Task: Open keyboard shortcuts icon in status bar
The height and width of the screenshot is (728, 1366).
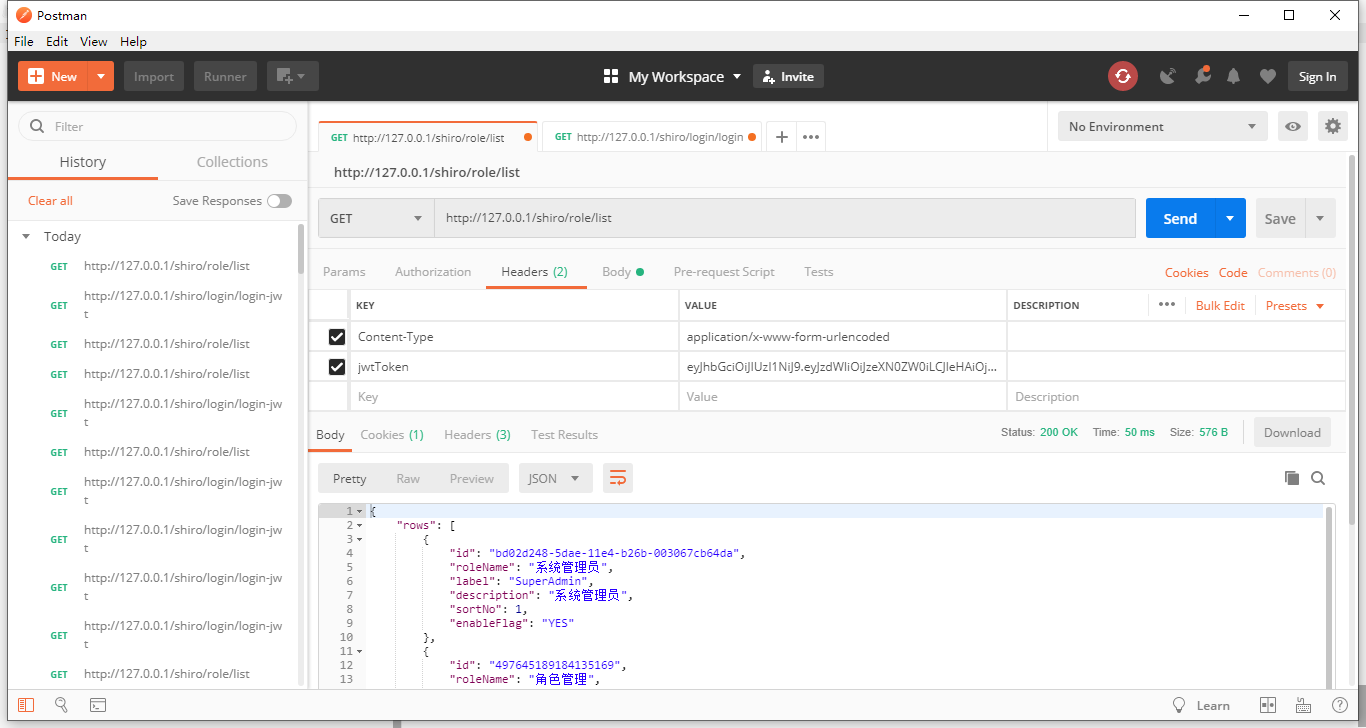Action: [x=1303, y=705]
